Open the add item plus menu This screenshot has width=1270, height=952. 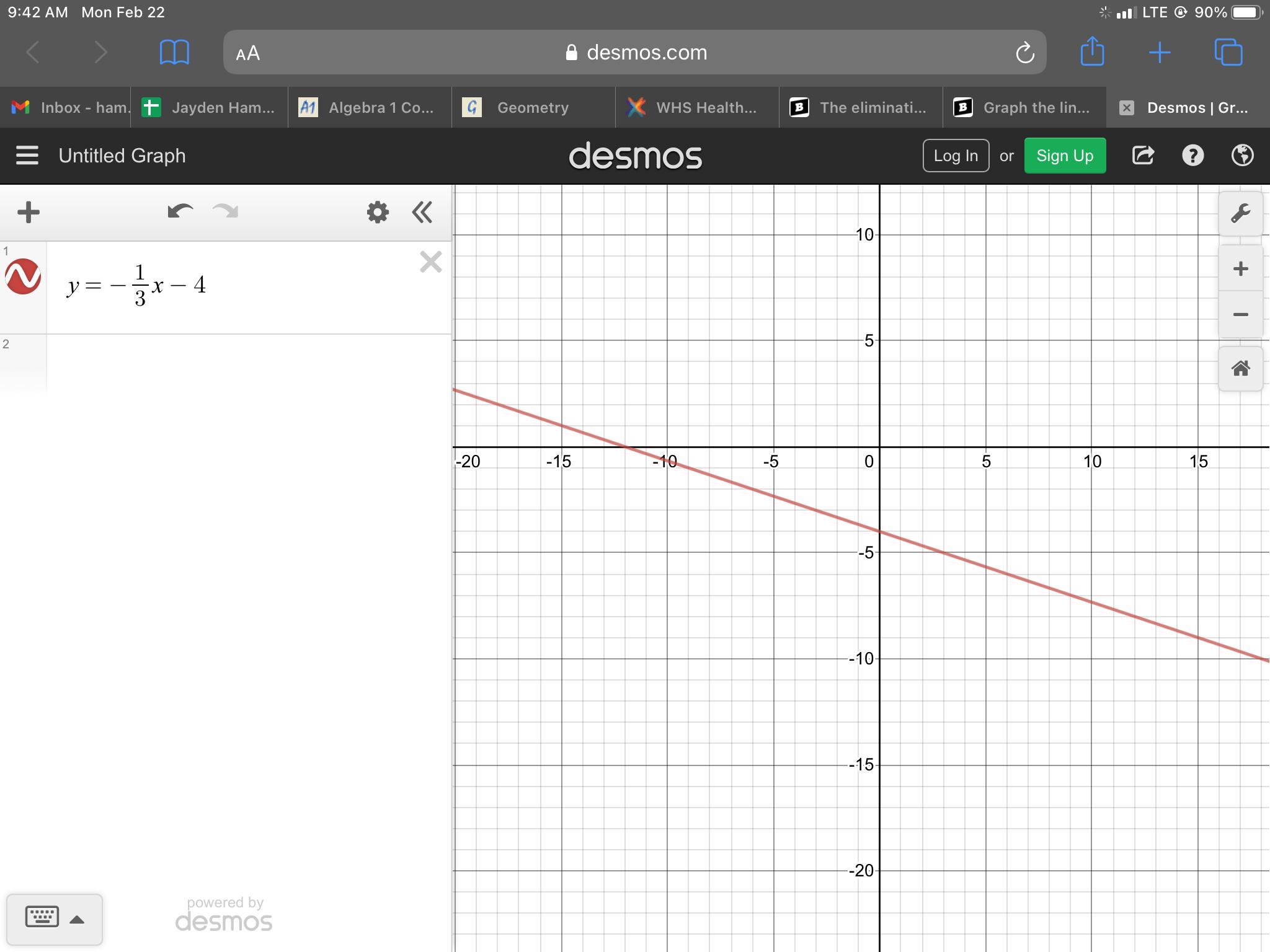29,213
